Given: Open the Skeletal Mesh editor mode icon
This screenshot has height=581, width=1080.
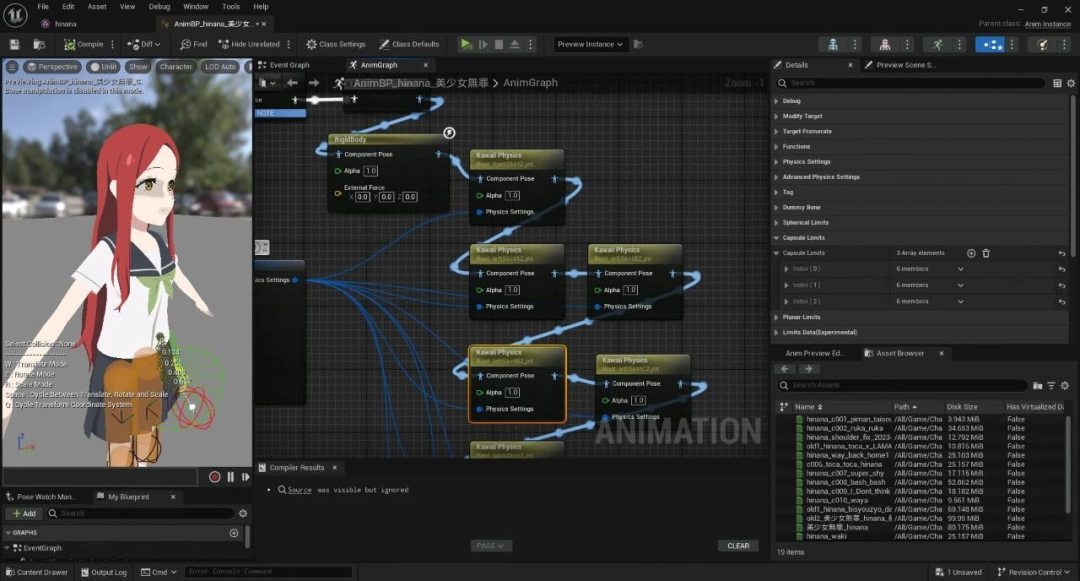Looking at the screenshot, I should [x=885, y=45].
